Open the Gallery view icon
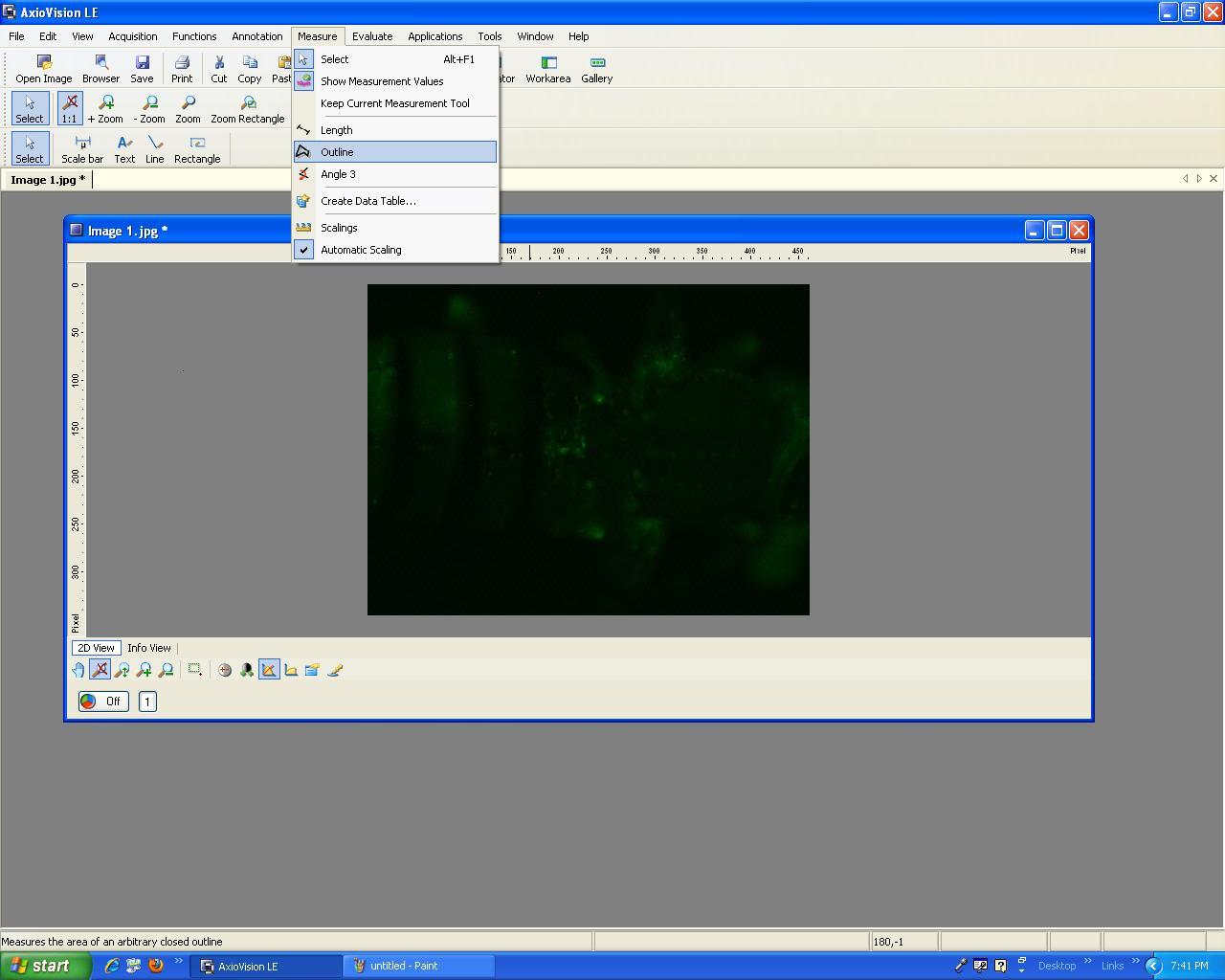 [596, 69]
